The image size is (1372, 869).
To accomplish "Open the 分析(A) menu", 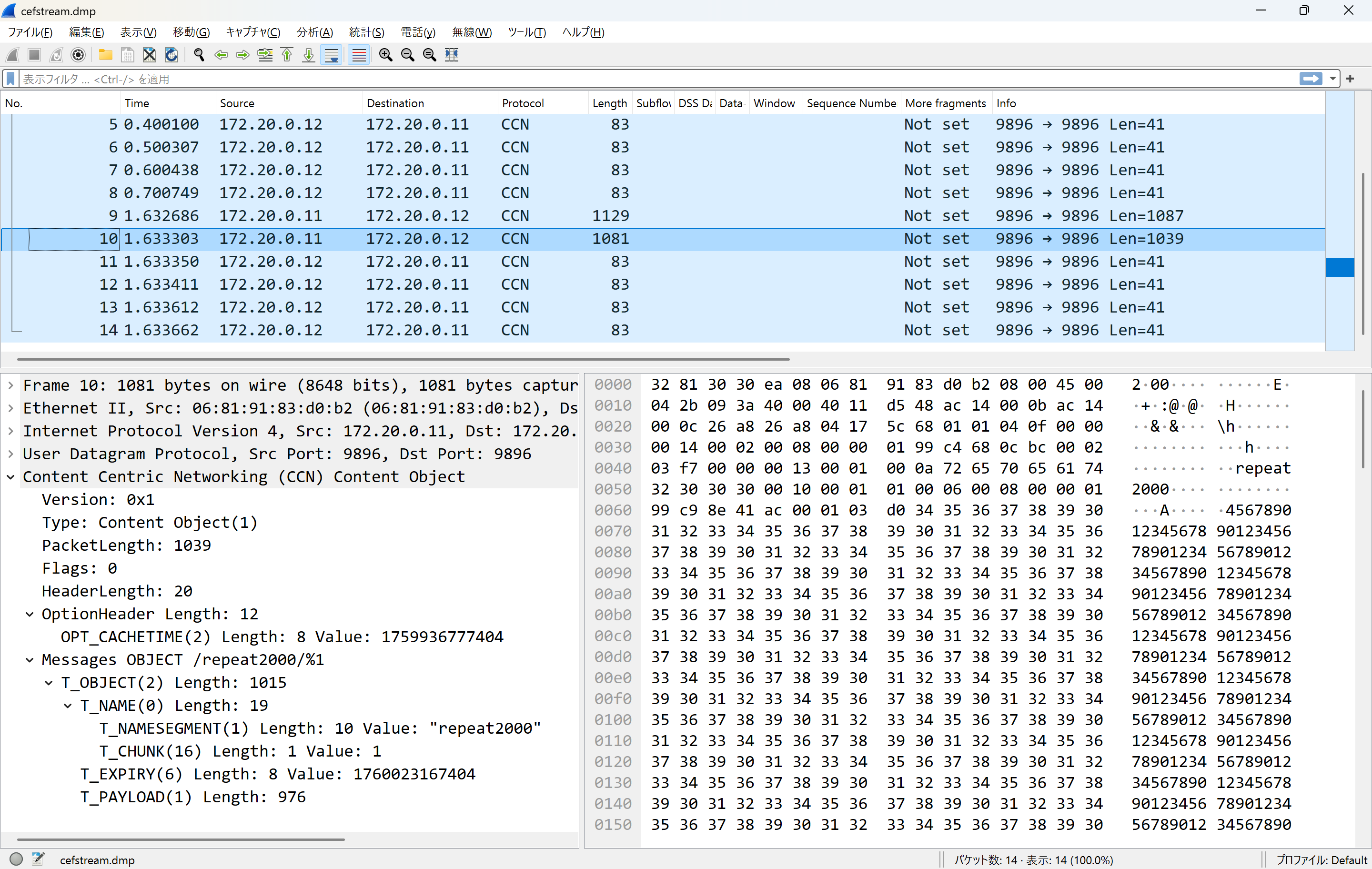I will [314, 32].
